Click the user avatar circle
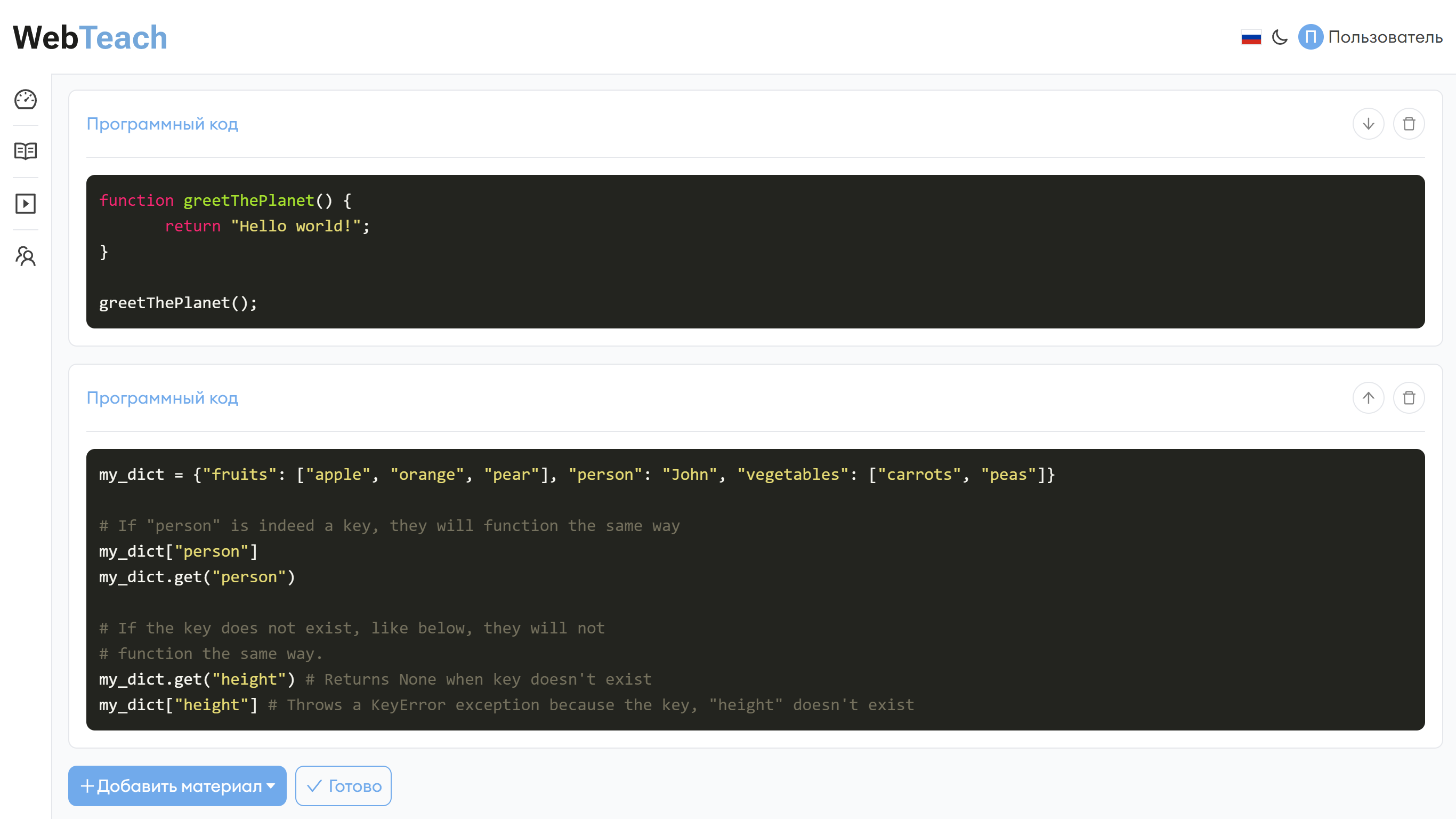Screen dimensions: 1456x819 1310,37
